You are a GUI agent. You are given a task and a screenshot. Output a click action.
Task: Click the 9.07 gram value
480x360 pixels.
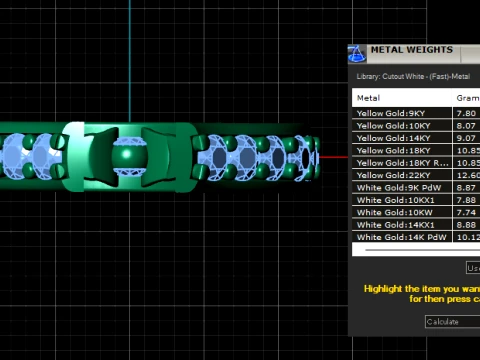coord(466,138)
